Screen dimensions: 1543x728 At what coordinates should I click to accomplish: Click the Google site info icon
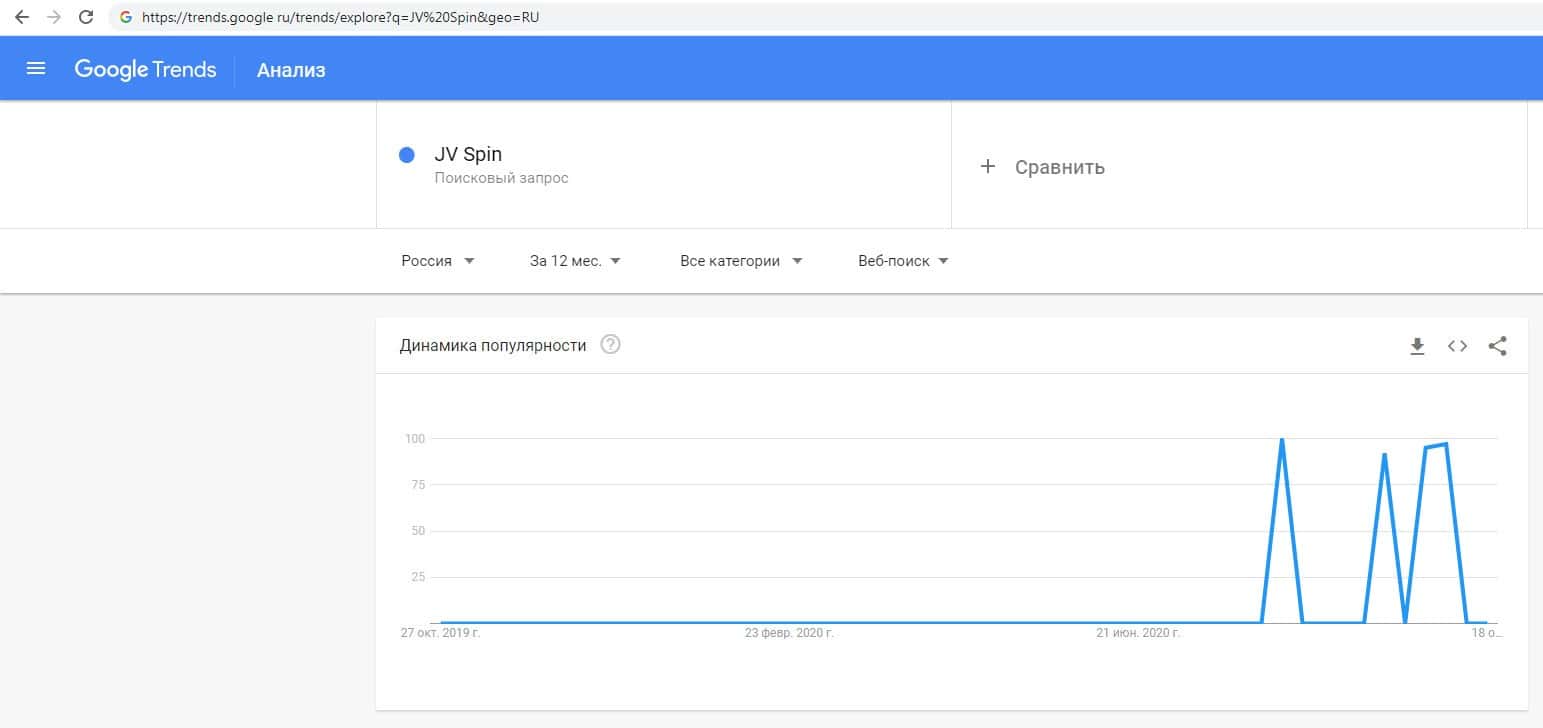click(126, 17)
